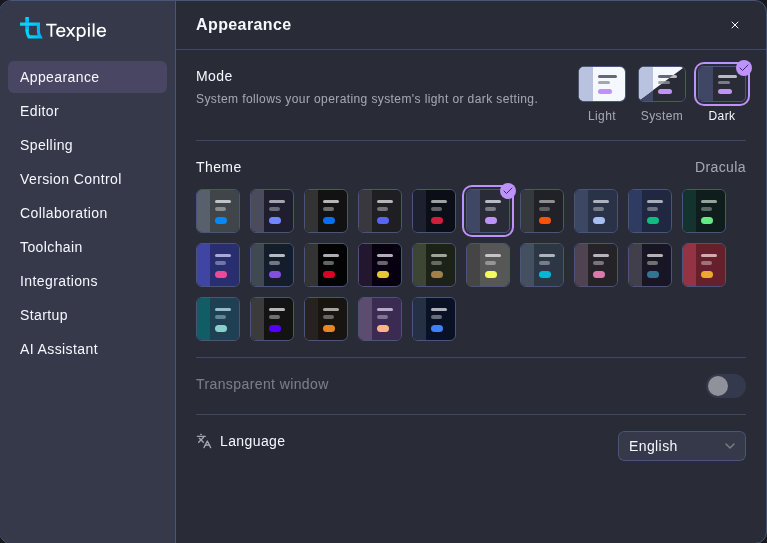Image resolution: width=767 pixels, height=543 pixels.
Task: Pick the slate blue theme with pale blue accent
Action: 596,211
